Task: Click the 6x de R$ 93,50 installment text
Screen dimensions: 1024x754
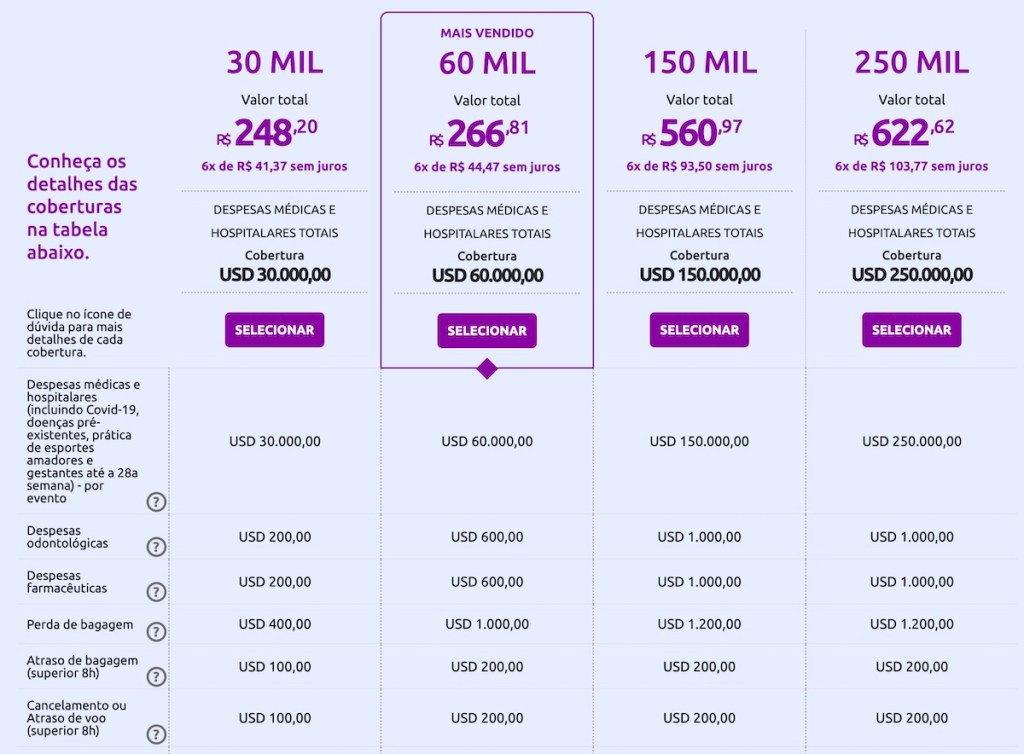Action: tap(699, 166)
